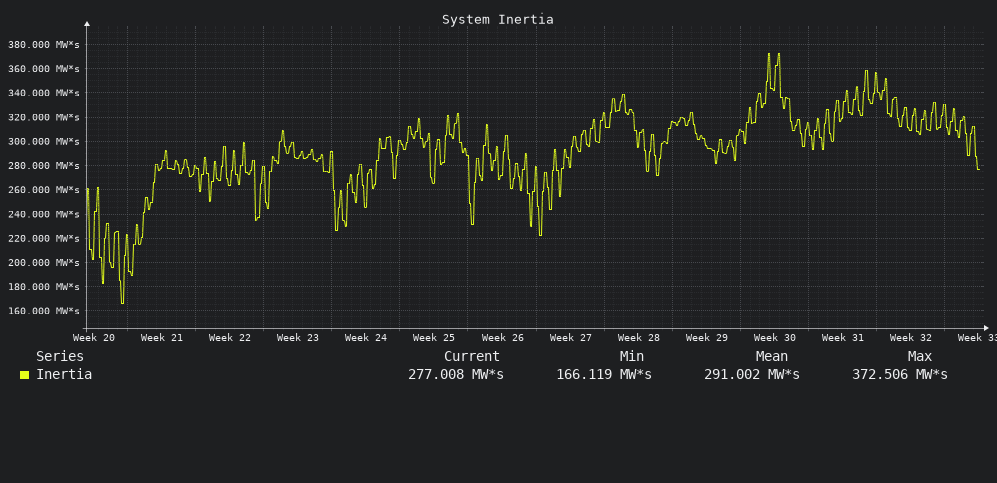997x483 pixels.
Task: Click the mean value 291.002 MW*s
Action: pos(752,374)
